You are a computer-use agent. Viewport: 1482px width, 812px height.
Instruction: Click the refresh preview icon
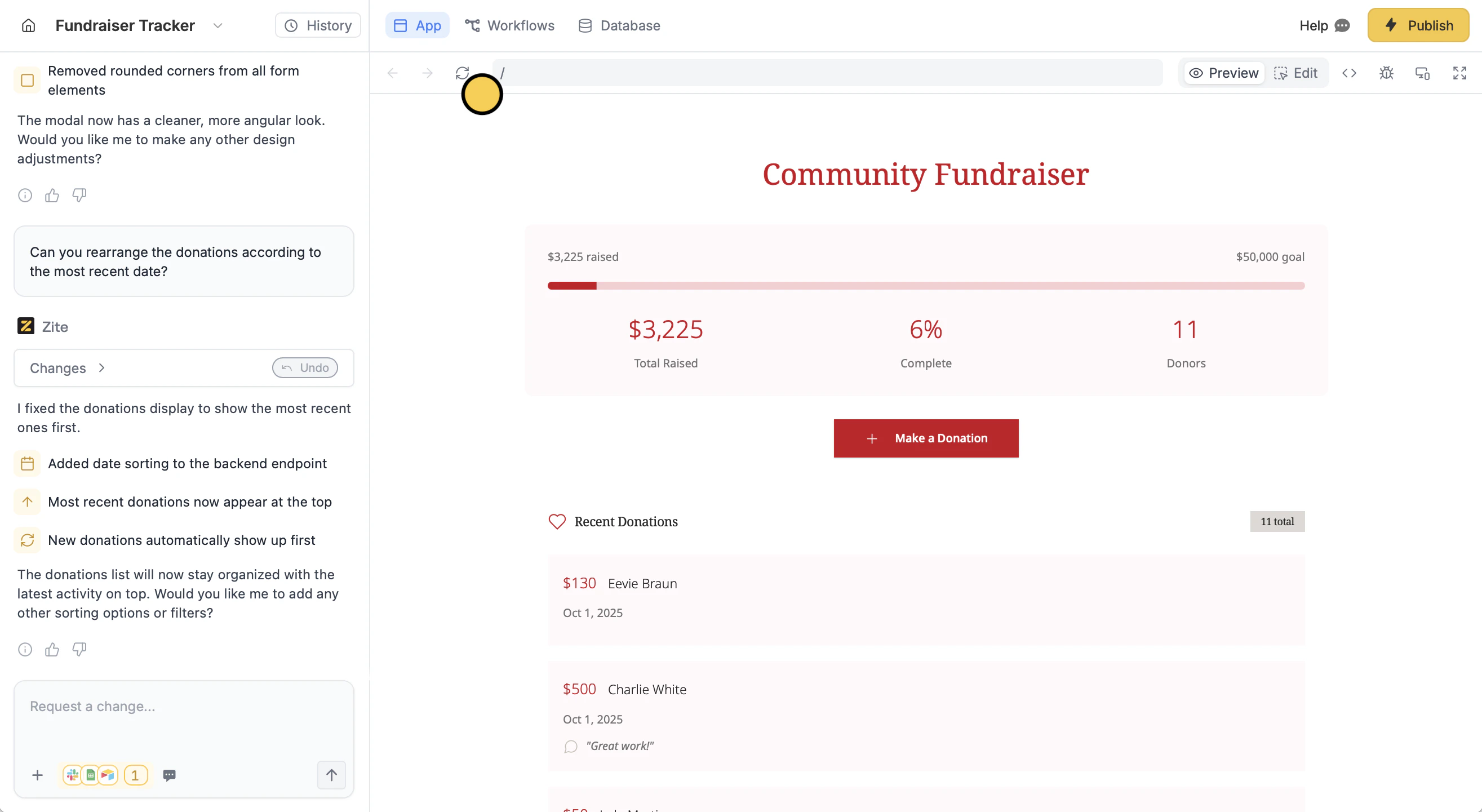pos(462,73)
